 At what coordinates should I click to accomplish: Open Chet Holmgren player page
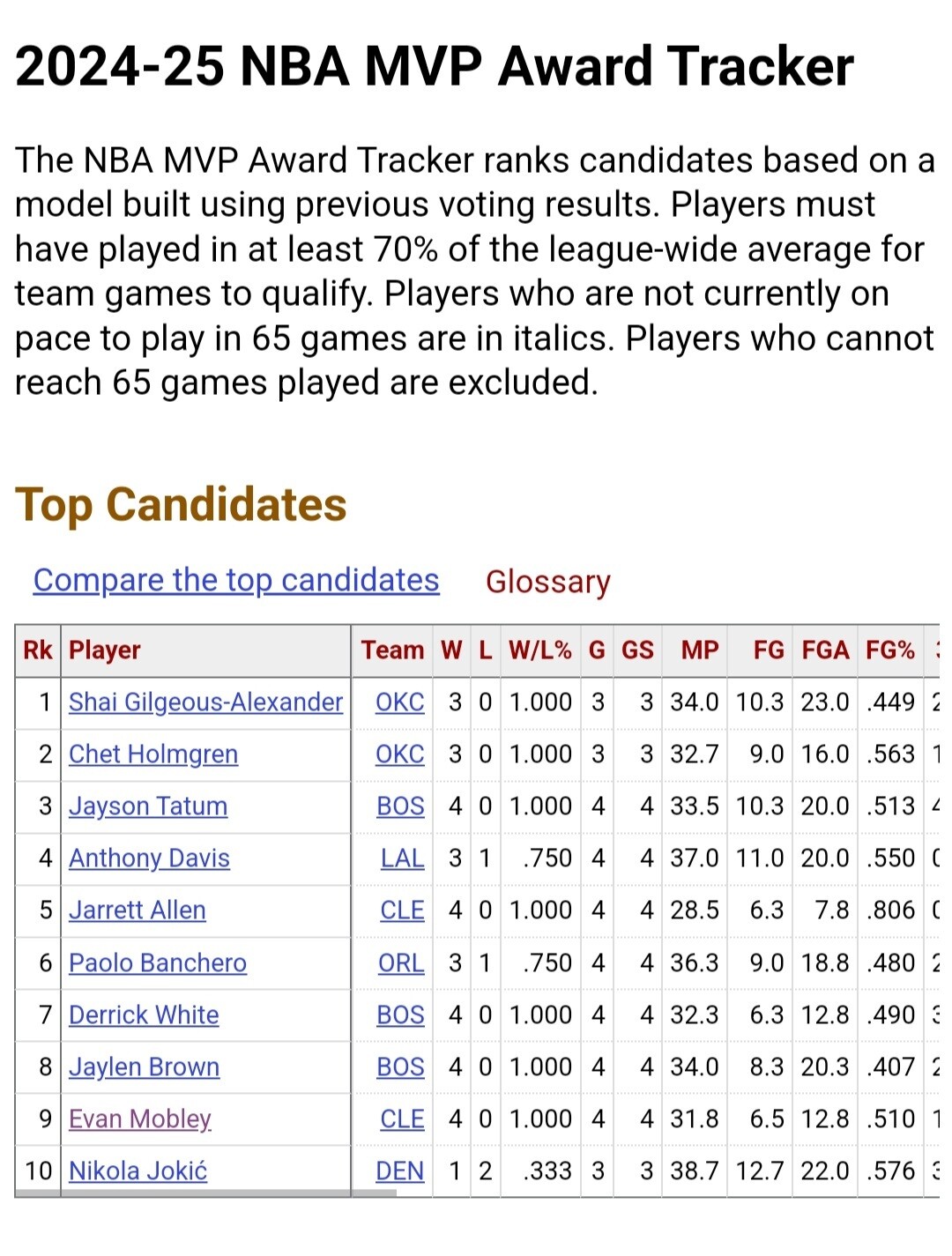pyautogui.click(x=153, y=754)
